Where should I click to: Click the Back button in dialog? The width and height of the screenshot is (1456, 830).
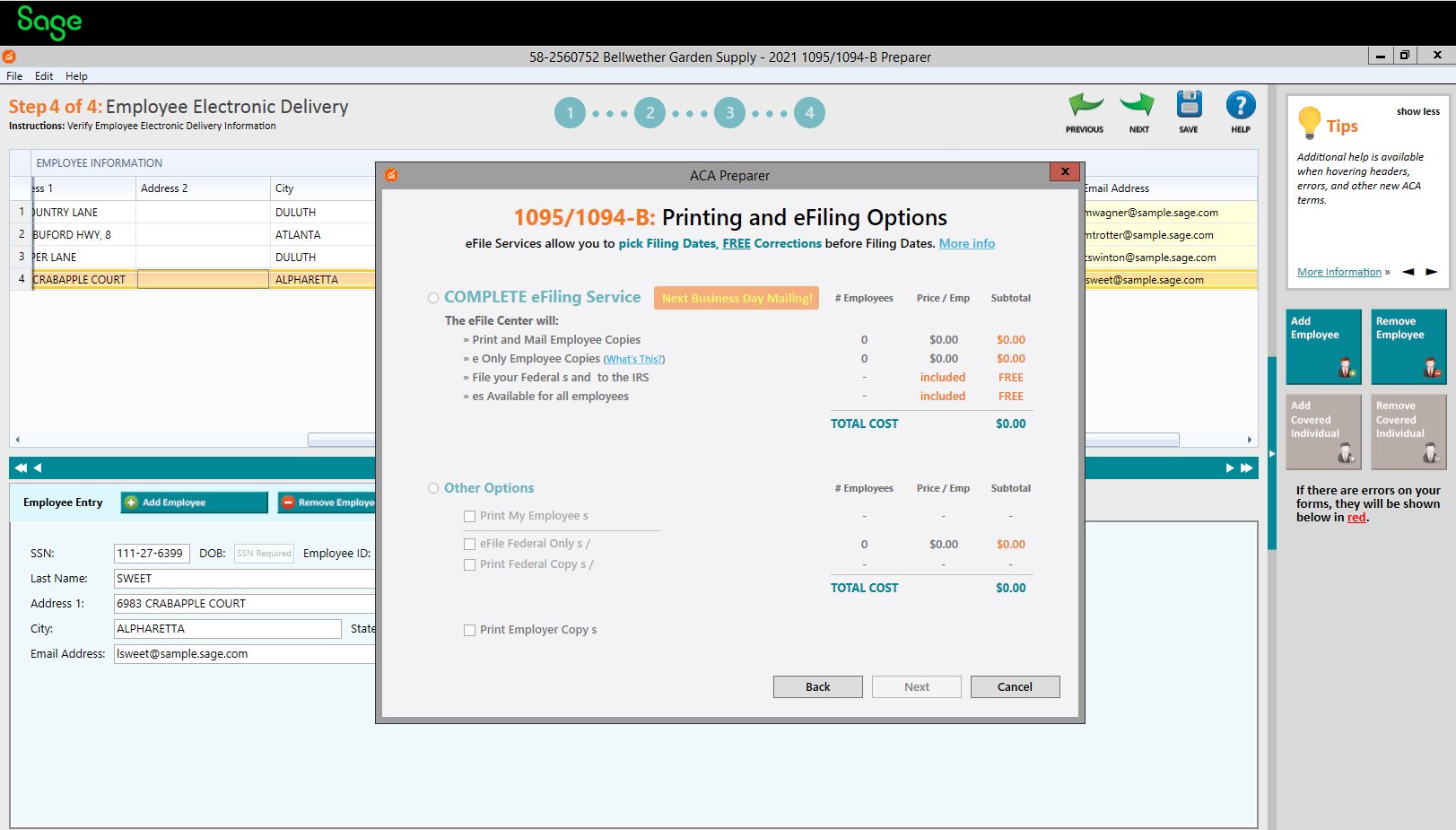(818, 686)
